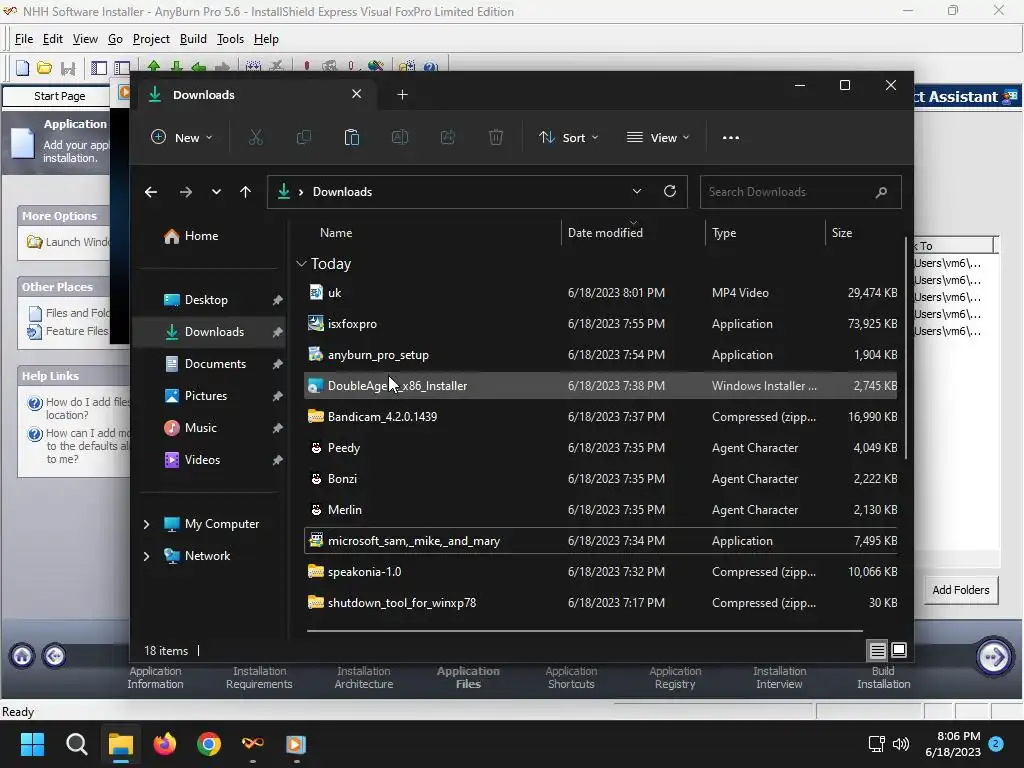Click the InstallShield next-page round arrow button

(993, 656)
